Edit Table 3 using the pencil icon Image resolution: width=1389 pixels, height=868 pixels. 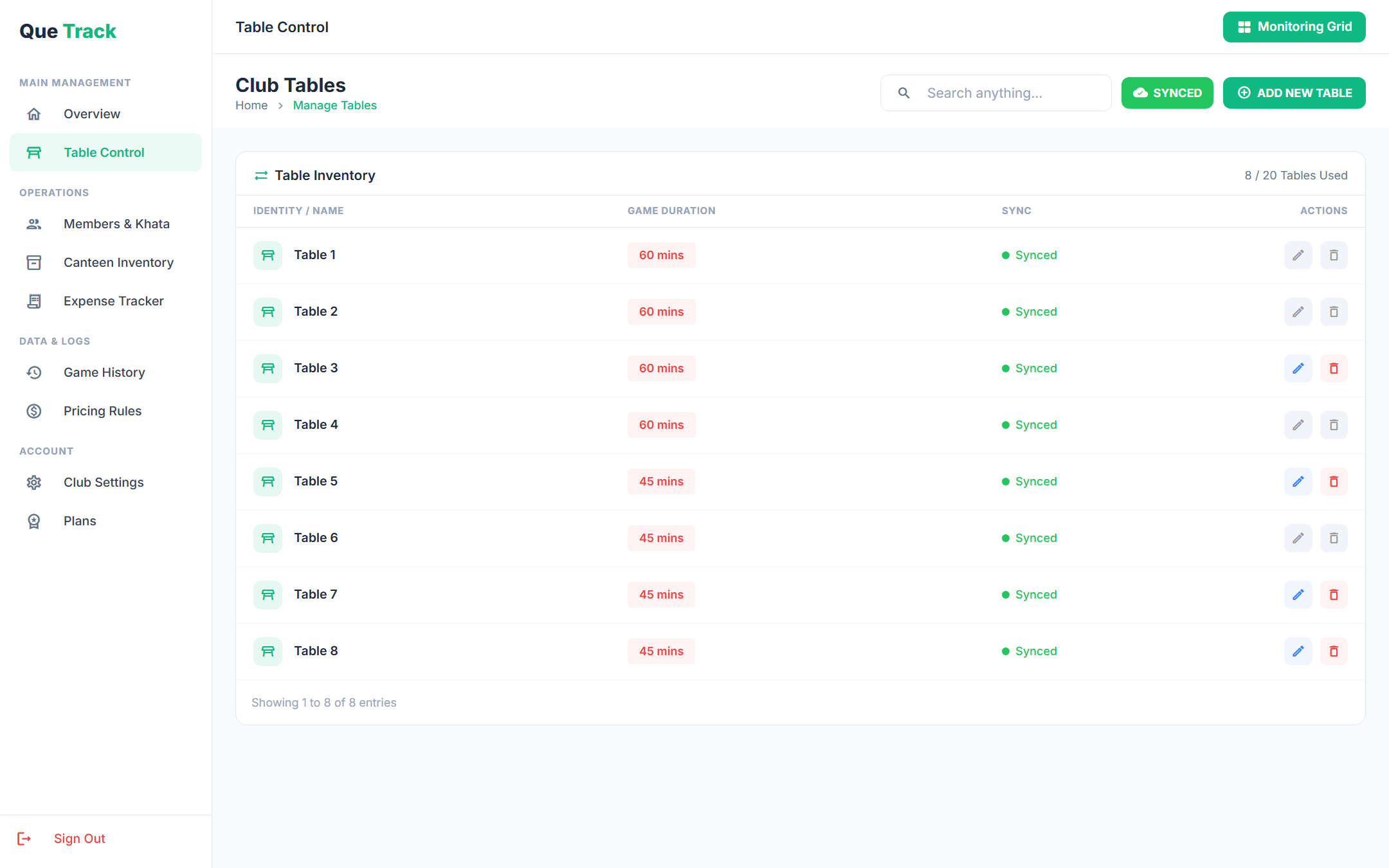tap(1298, 368)
